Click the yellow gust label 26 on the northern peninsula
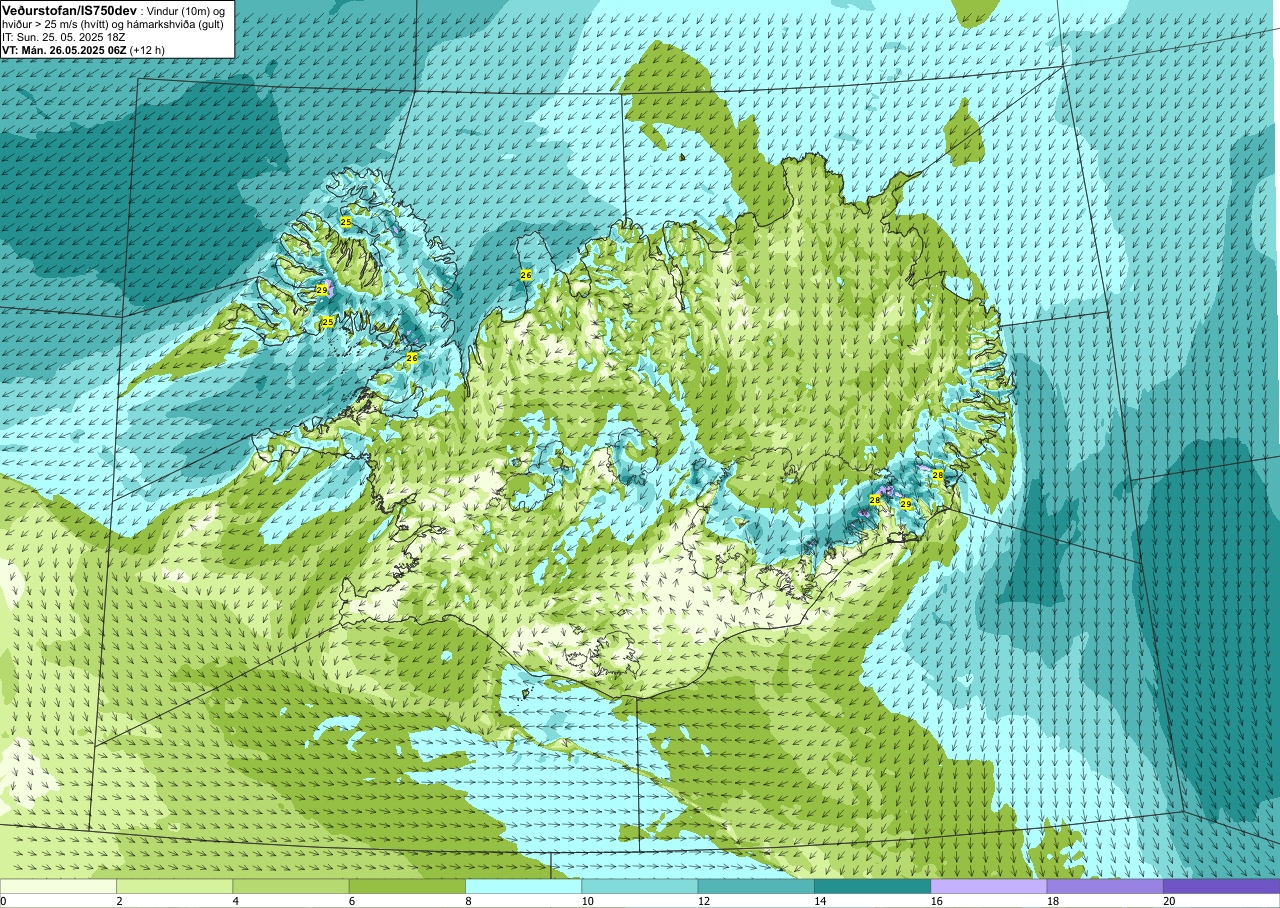This screenshot has width=1280, height=908. tap(526, 274)
